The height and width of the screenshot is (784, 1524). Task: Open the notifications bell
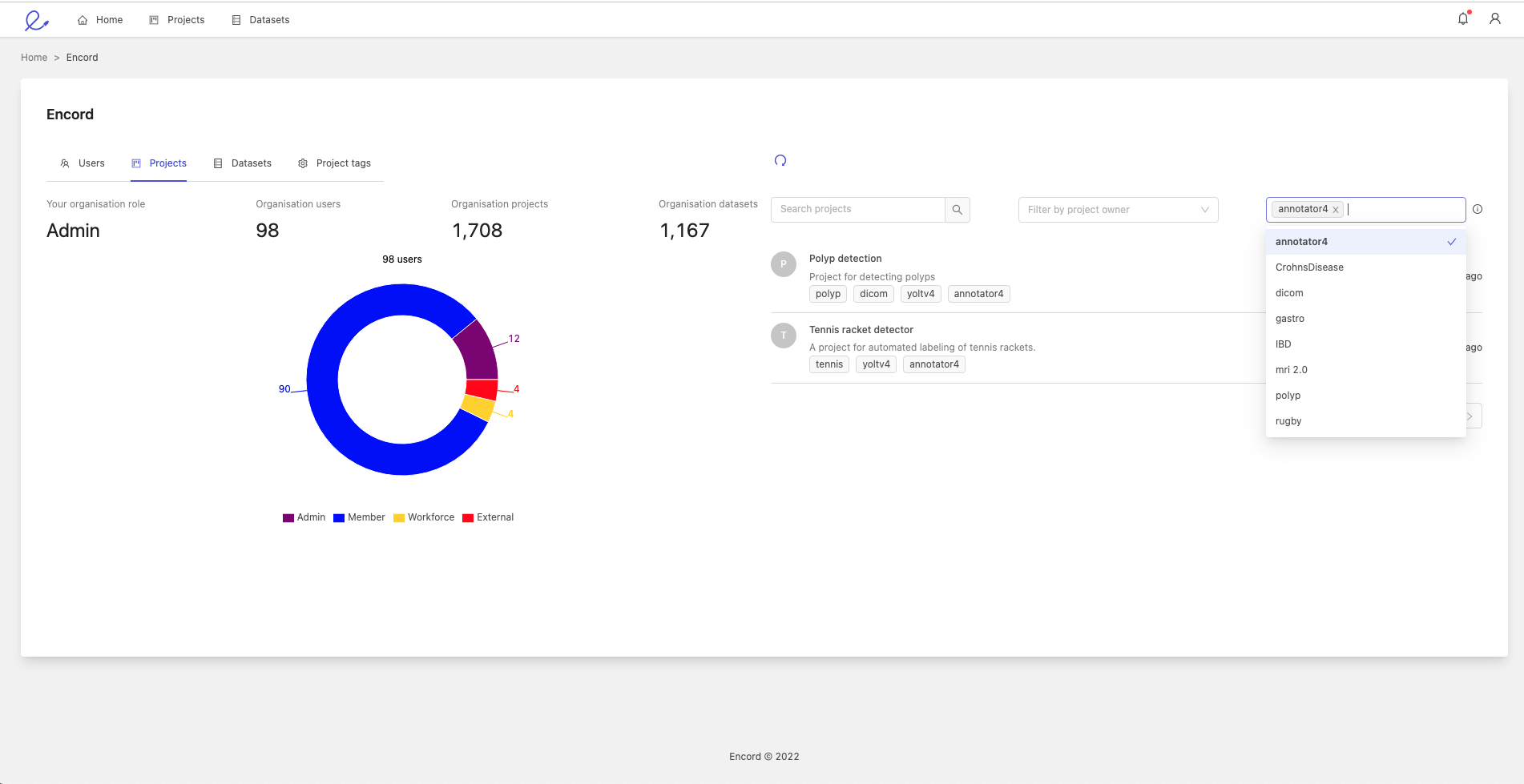point(1463,18)
